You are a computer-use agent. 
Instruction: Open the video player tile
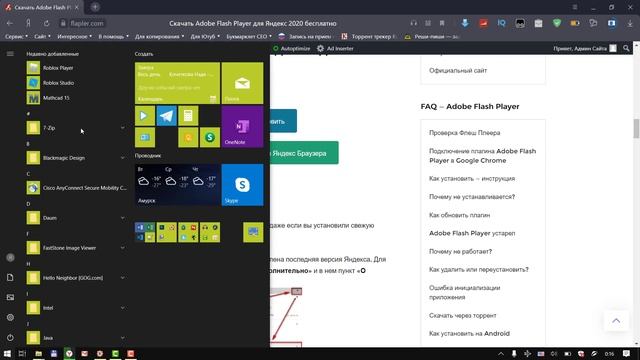coord(145,116)
